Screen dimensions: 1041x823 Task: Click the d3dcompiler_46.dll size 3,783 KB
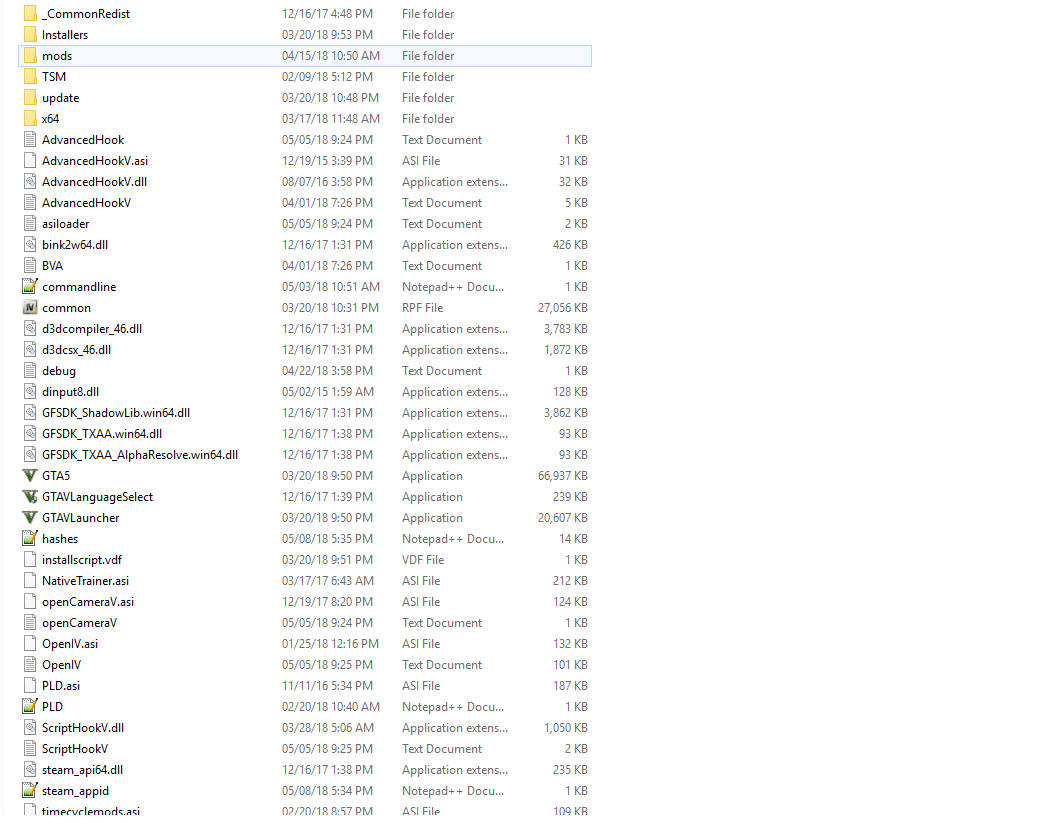[566, 329]
